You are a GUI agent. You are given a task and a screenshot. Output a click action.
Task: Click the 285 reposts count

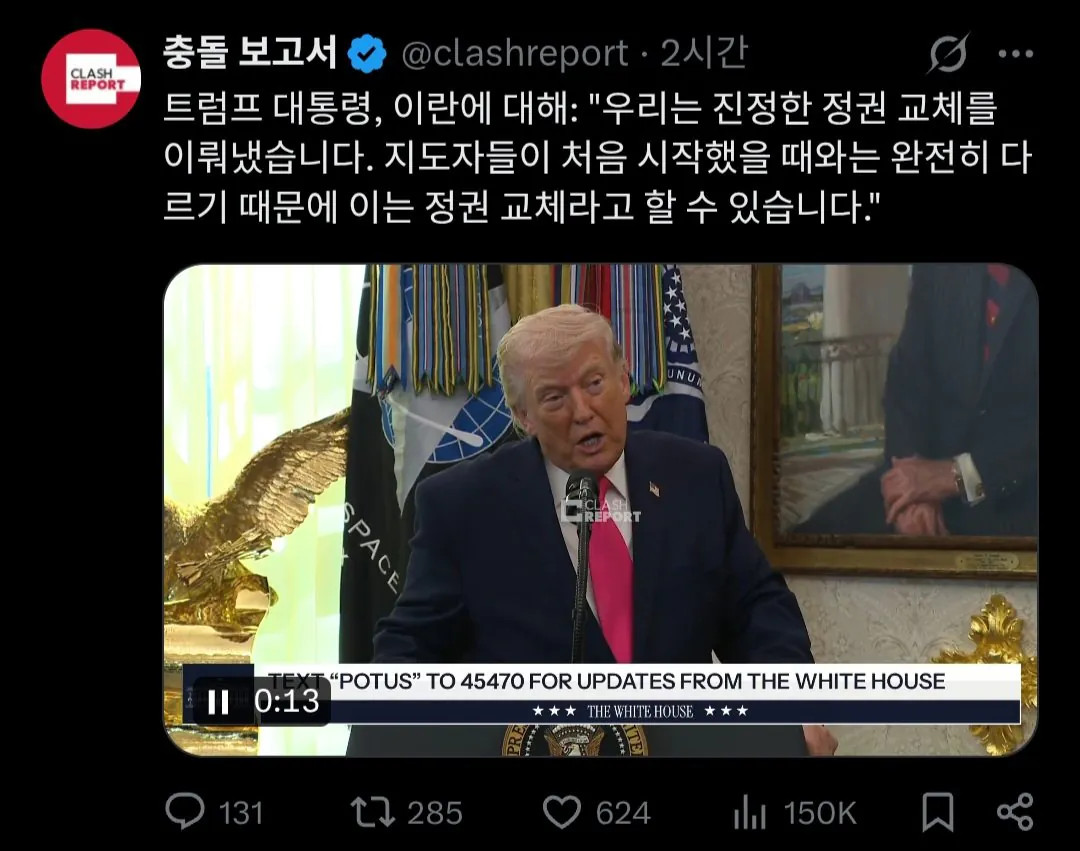(435, 813)
